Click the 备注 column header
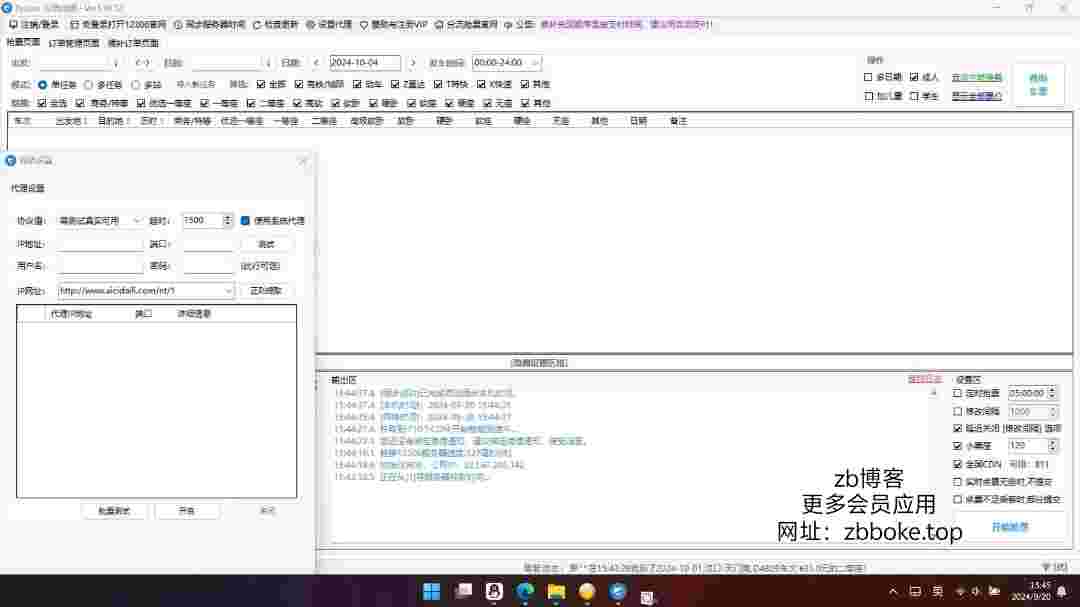Image resolution: width=1080 pixels, height=607 pixels. click(x=678, y=121)
